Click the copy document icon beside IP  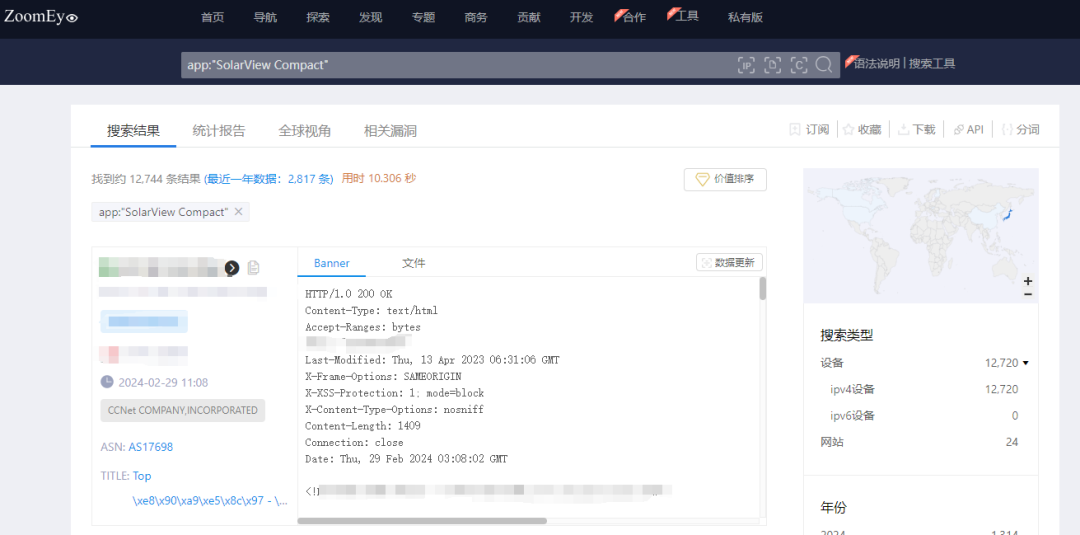253,268
